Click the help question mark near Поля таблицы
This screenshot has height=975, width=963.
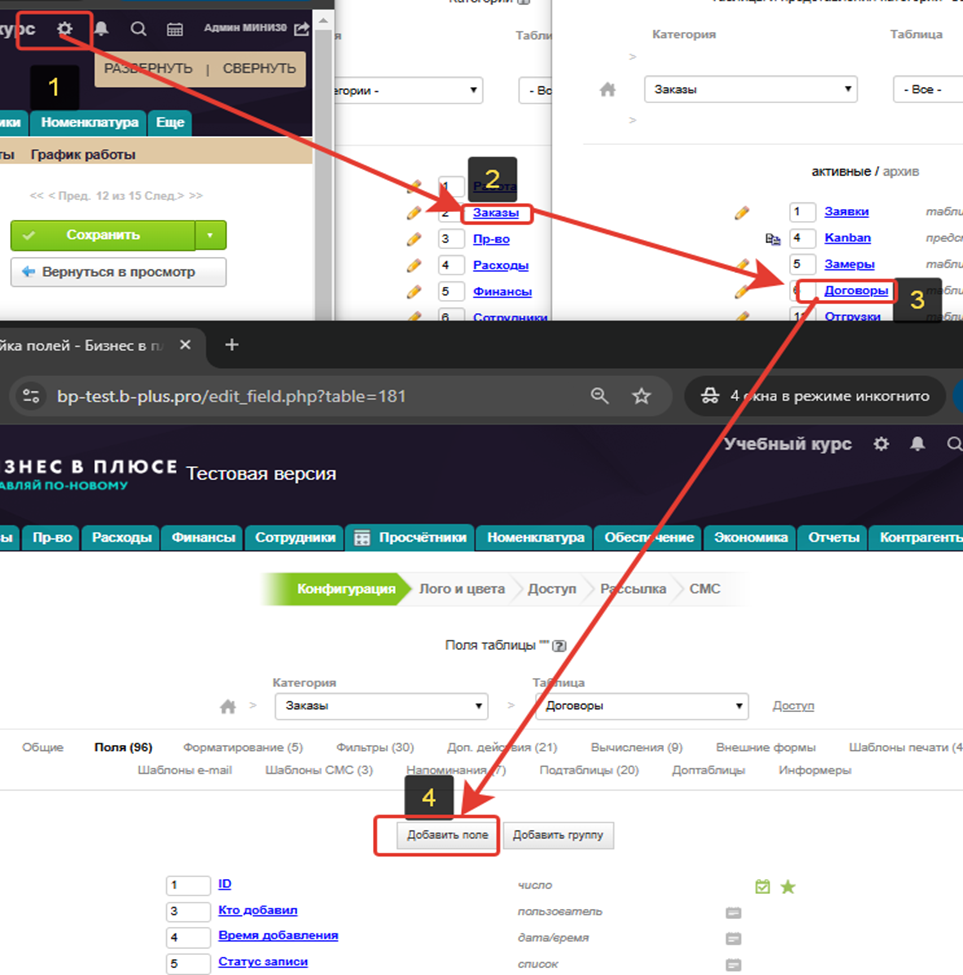(x=559, y=646)
